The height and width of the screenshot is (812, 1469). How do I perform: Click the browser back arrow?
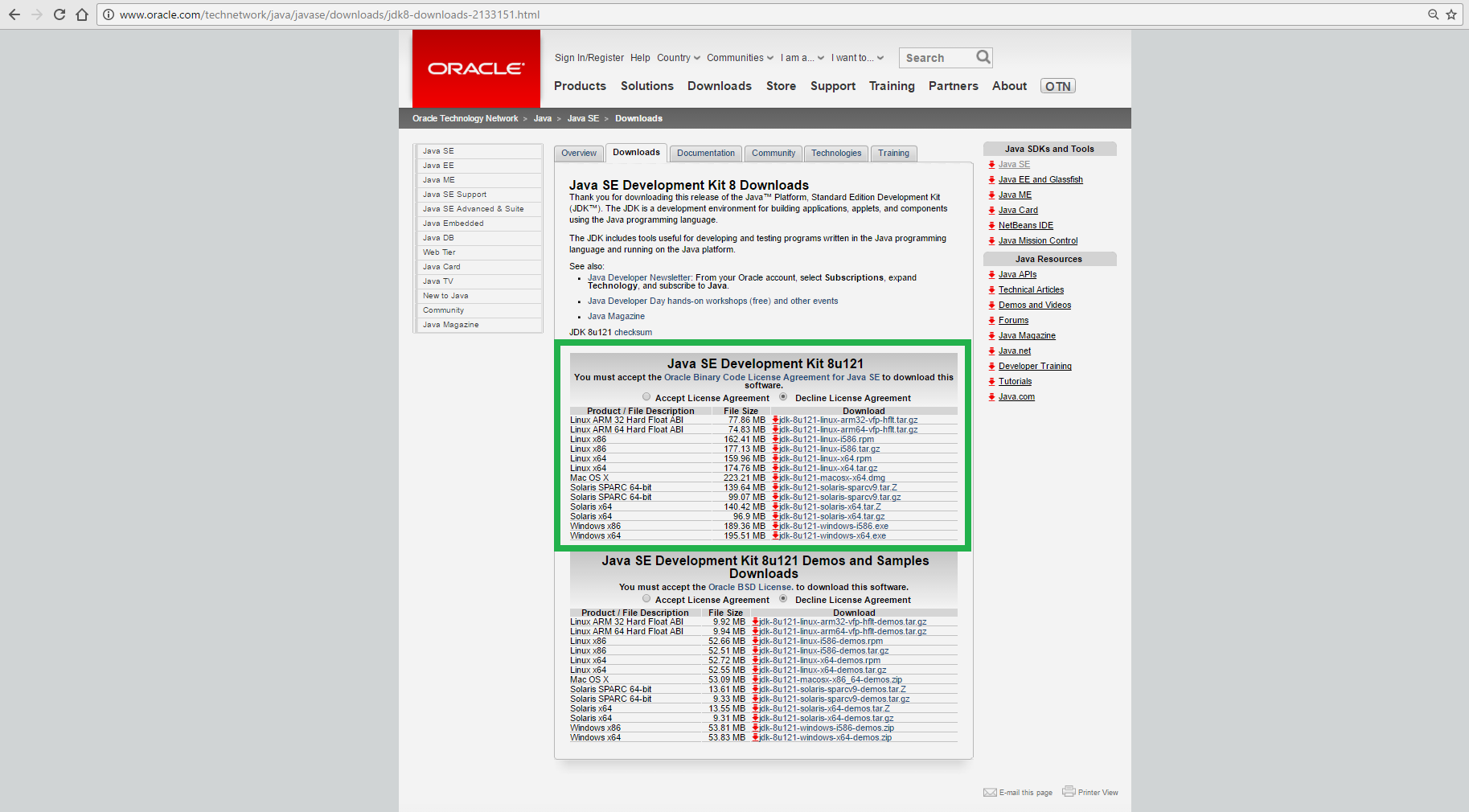(14, 14)
